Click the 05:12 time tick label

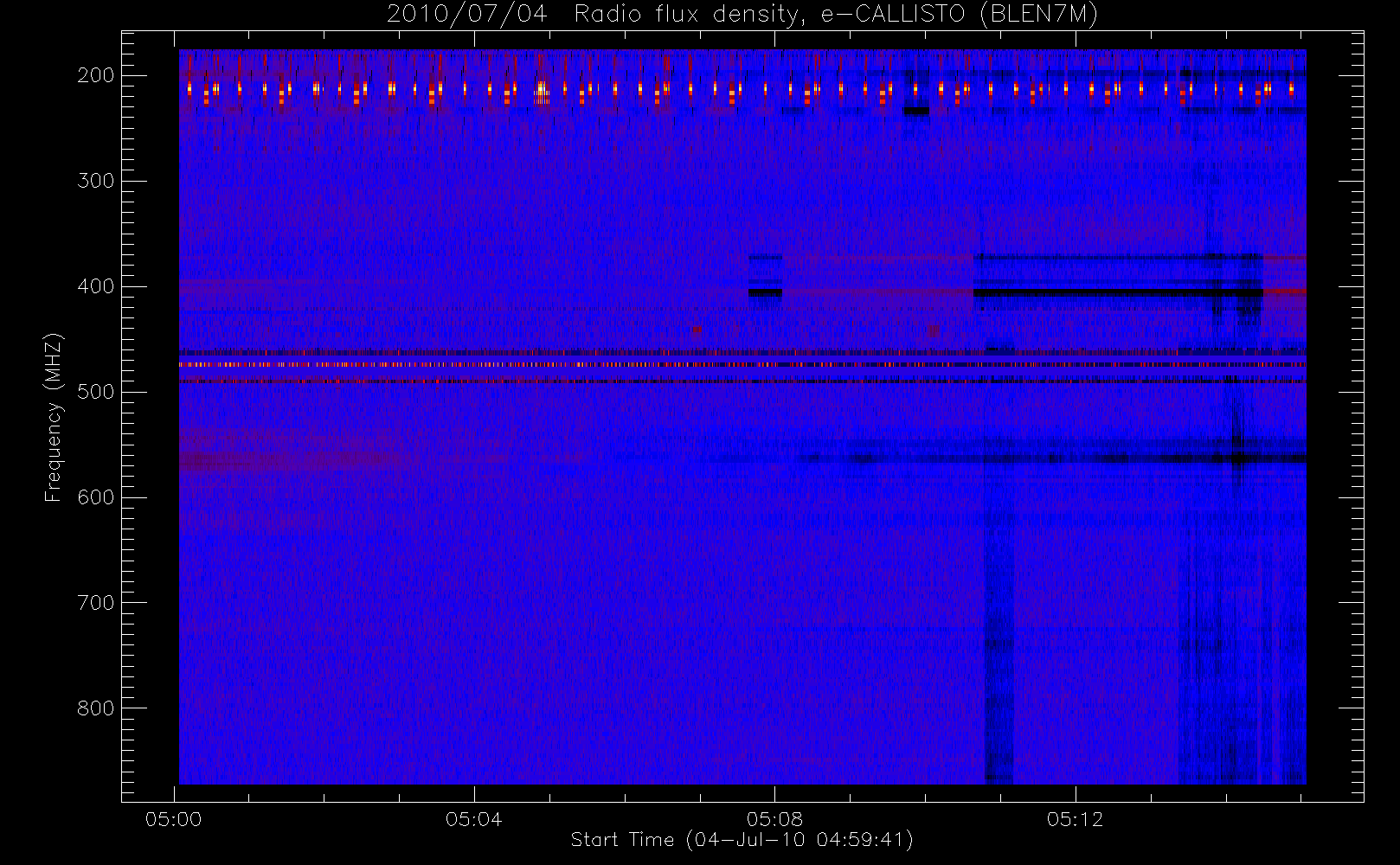point(1076,819)
